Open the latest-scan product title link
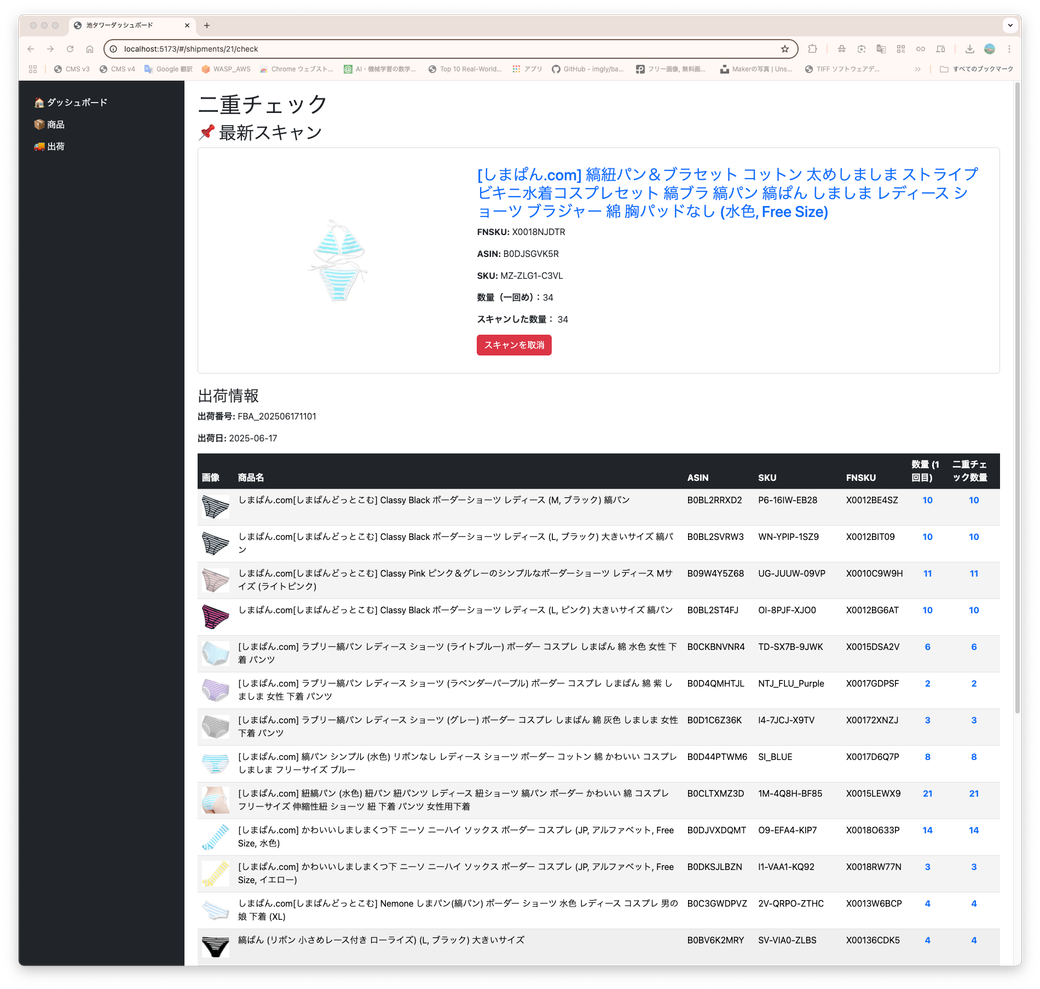Image resolution: width=1040 pixels, height=989 pixels. (x=727, y=193)
